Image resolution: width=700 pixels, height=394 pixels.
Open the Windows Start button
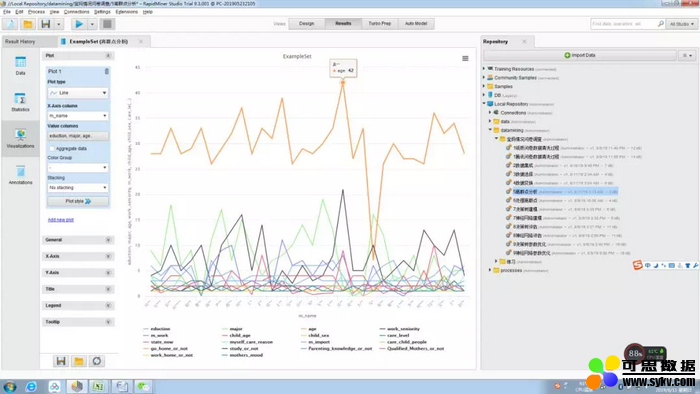point(9,386)
